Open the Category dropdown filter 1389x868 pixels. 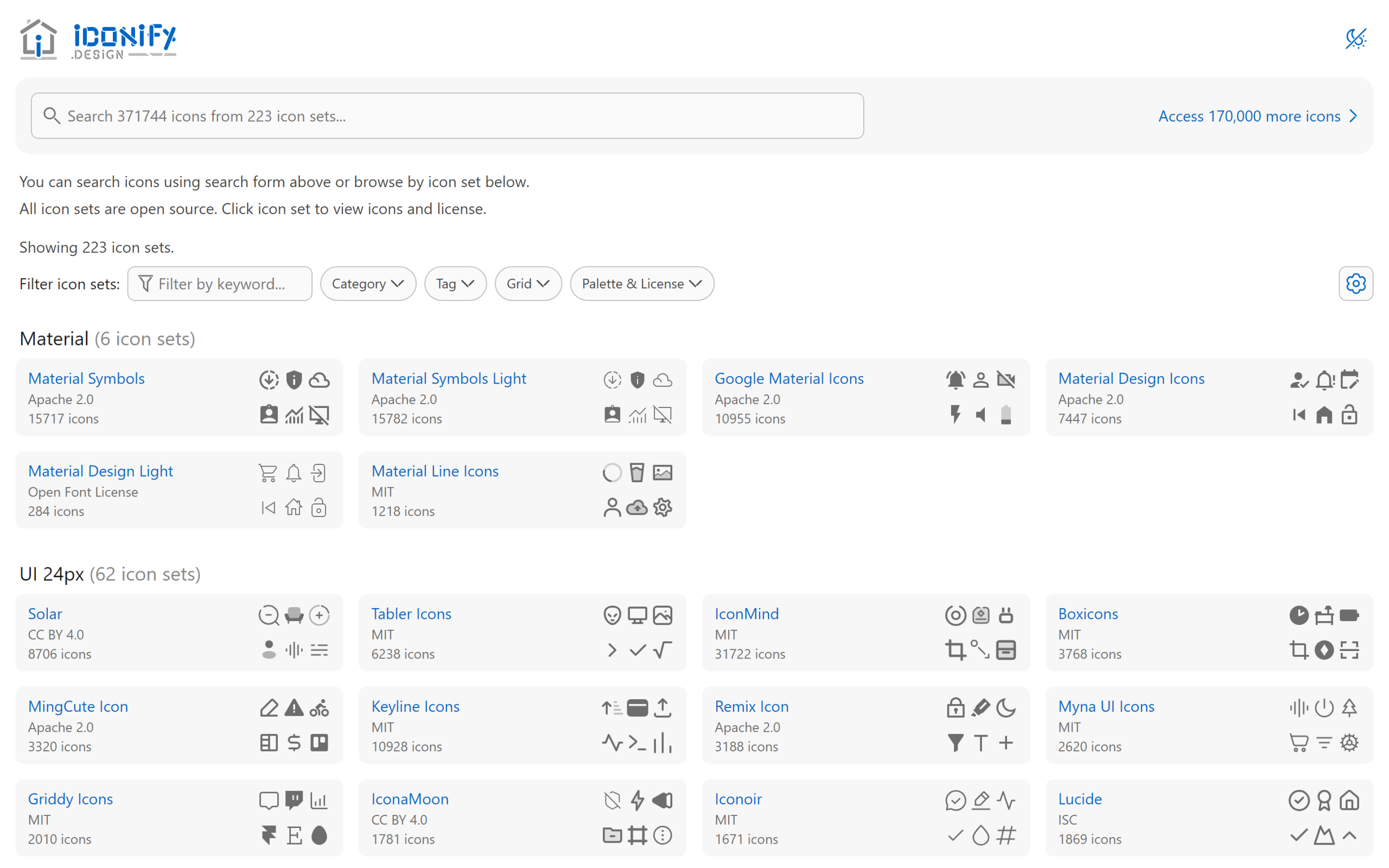(x=368, y=284)
